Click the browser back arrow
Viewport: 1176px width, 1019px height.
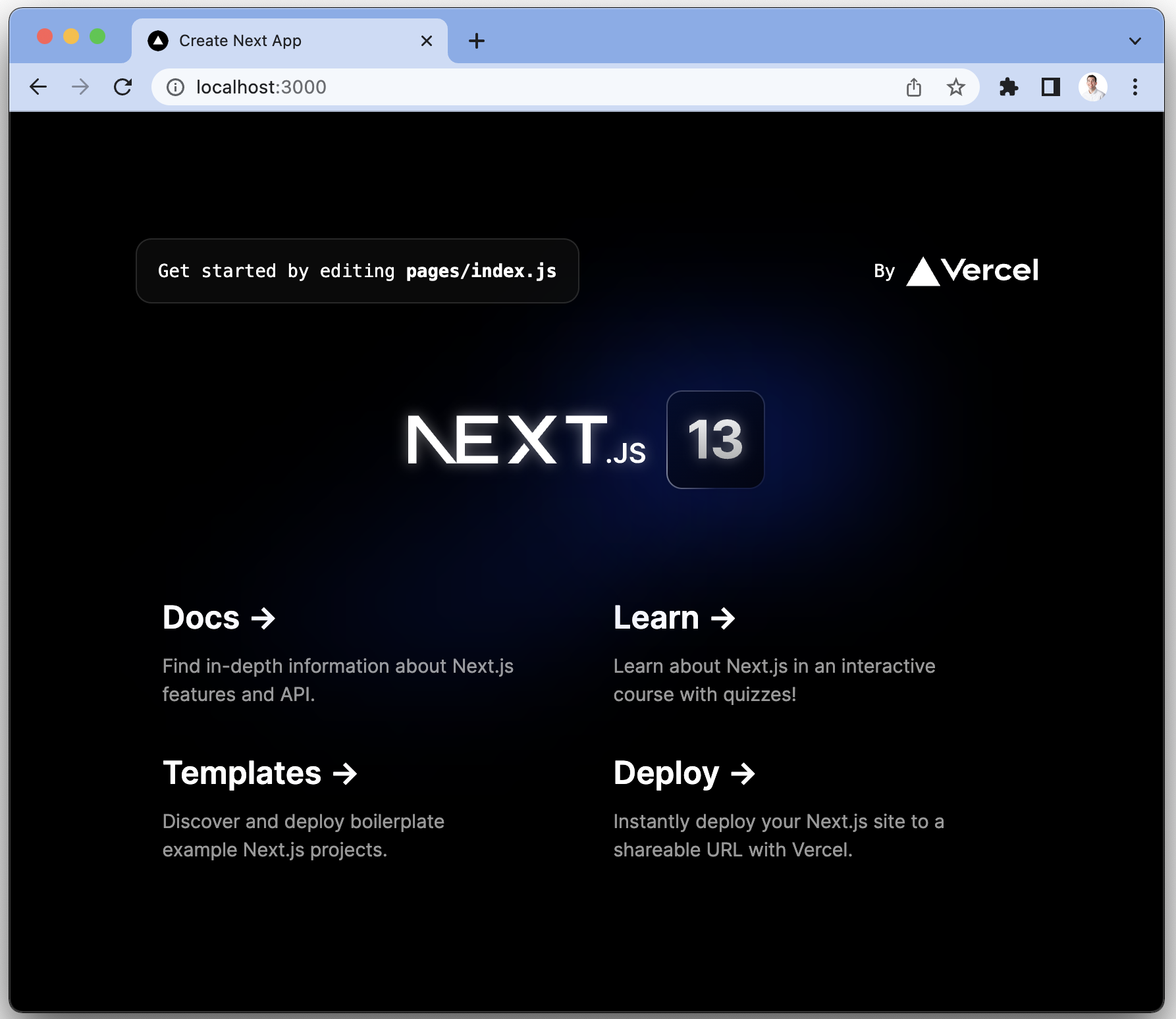tap(39, 87)
